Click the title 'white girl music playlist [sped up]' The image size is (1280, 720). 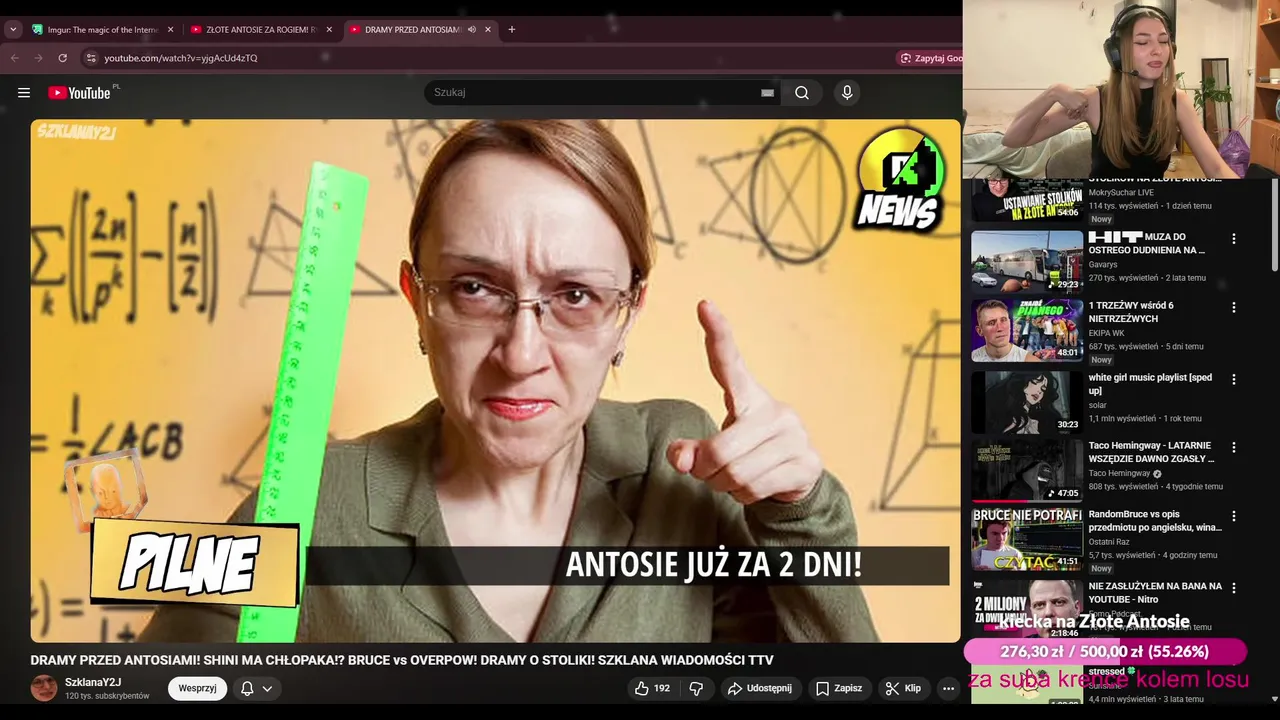tap(1150, 384)
